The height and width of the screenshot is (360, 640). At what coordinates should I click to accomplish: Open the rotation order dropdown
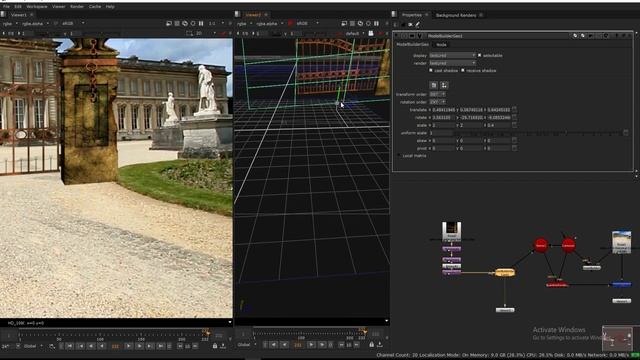pos(437,102)
